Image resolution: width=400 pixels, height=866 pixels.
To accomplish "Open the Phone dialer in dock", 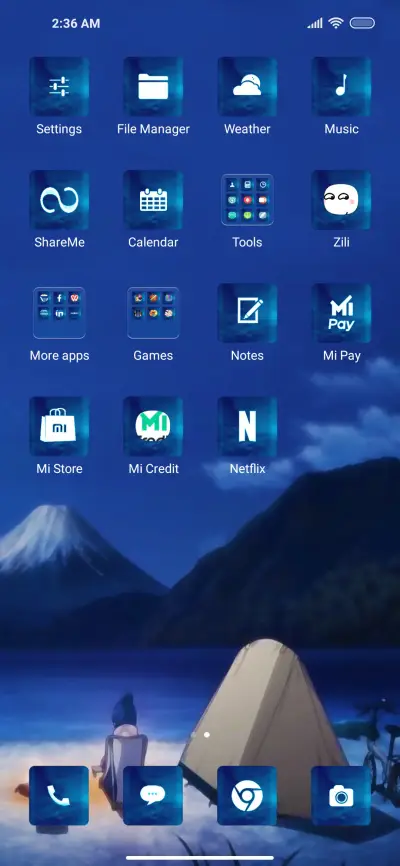I will point(59,795).
